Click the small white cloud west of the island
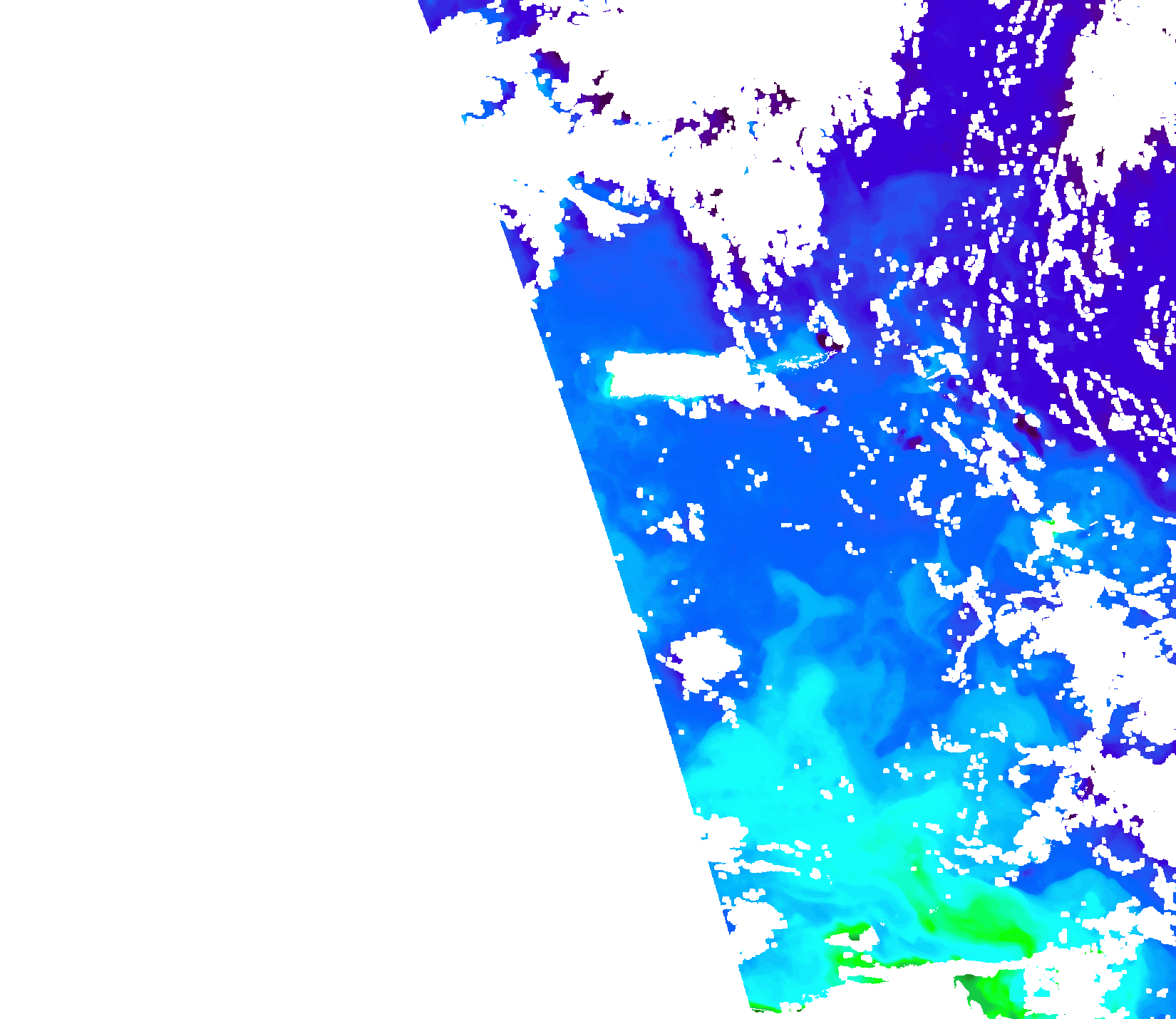 585,358
